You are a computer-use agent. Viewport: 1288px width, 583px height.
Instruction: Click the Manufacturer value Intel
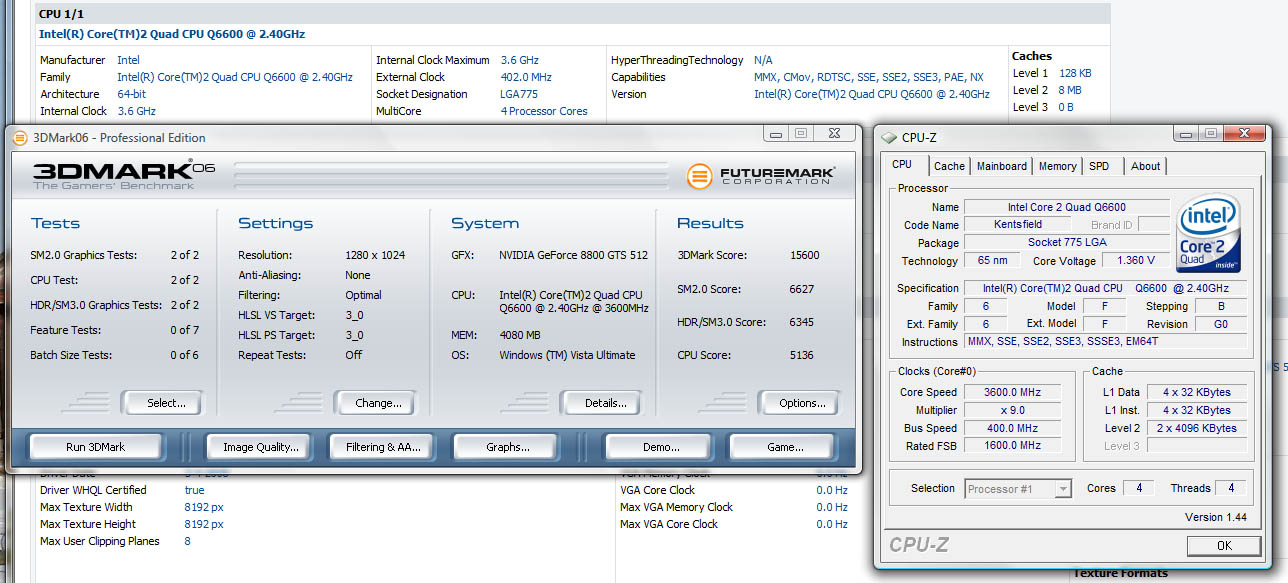(x=128, y=60)
